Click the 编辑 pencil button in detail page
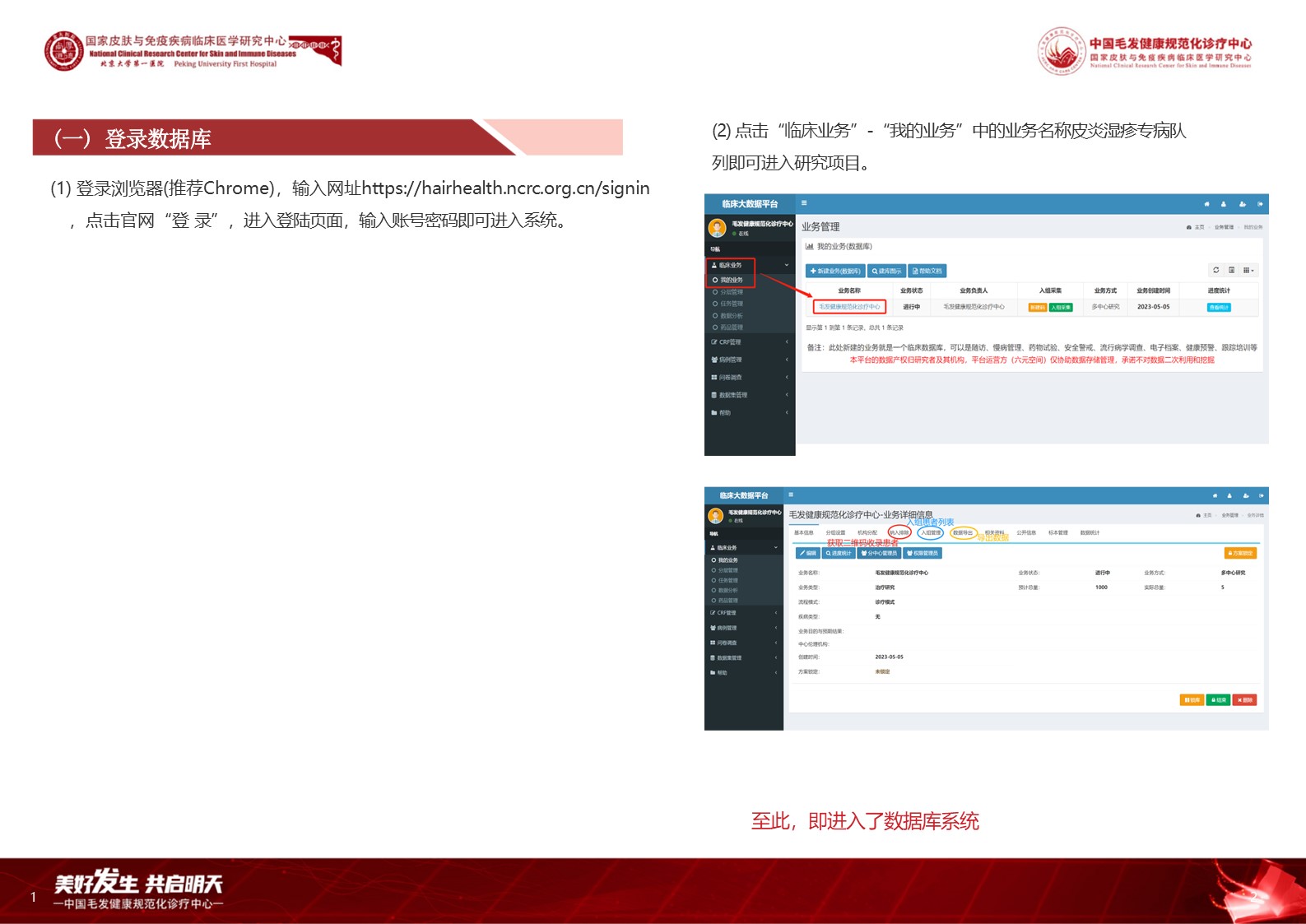This screenshot has height=924, width=1306. point(807,553)
